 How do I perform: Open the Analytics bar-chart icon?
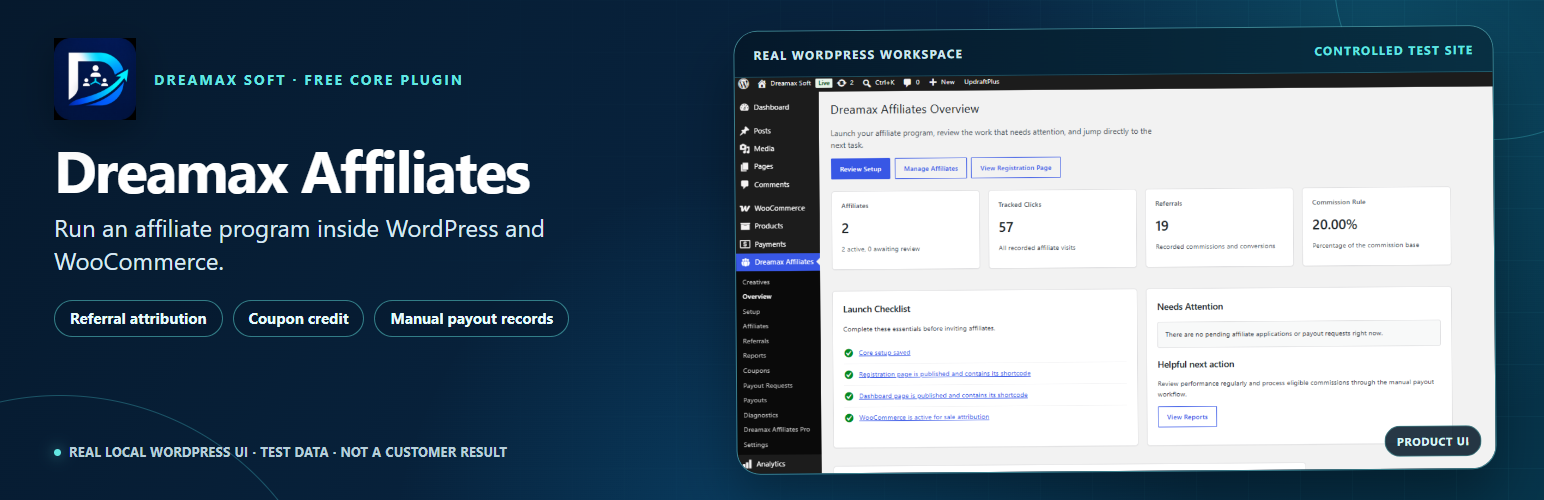pos(746,464)
